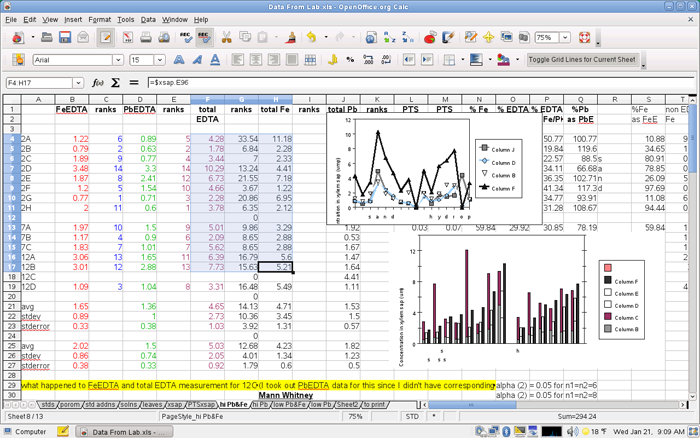The image size is (700, 438).
Task: Click the Save document icon
Action: (64, 37)
